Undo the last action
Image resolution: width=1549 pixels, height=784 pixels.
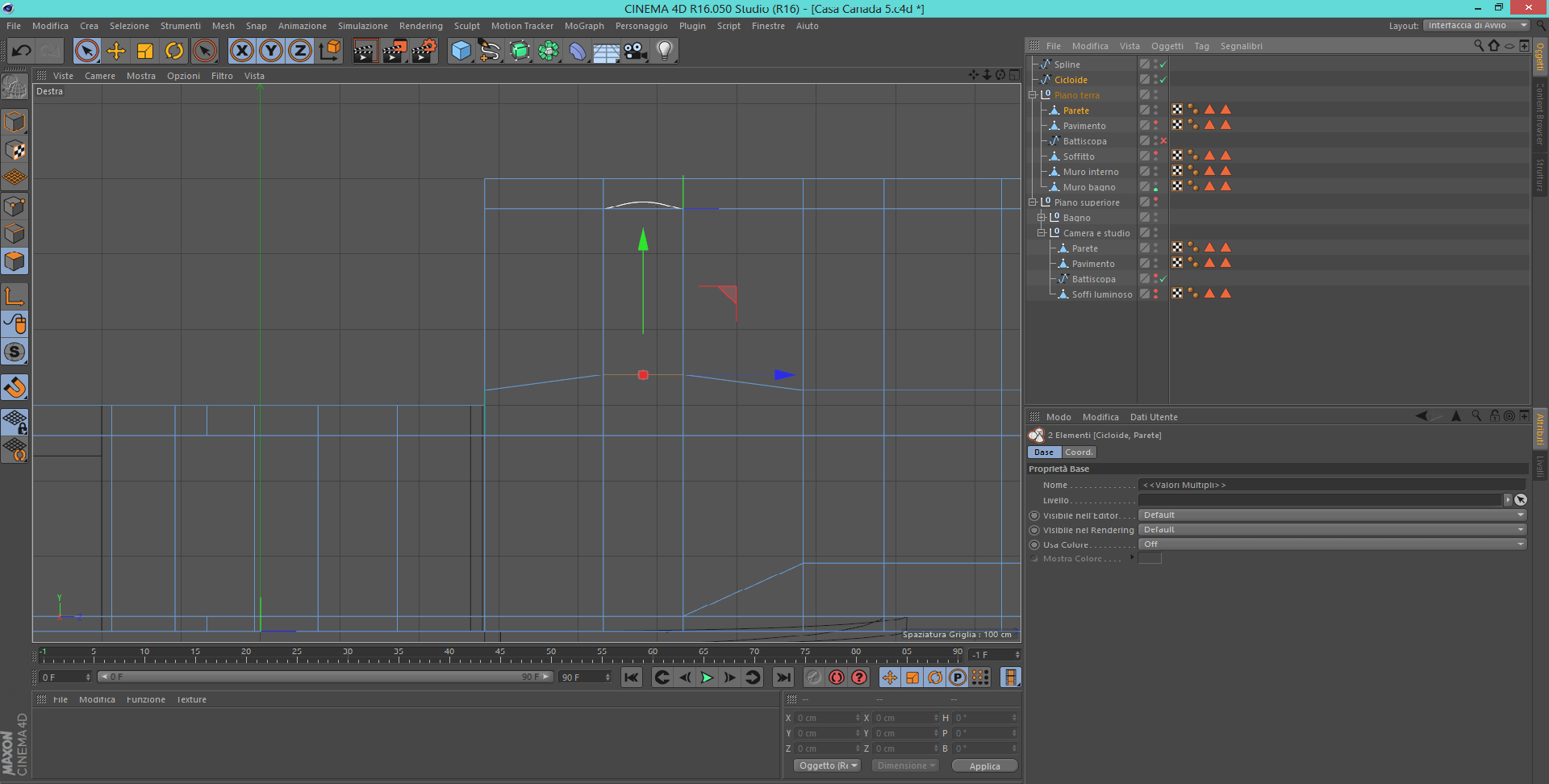[x=21, y=51]
